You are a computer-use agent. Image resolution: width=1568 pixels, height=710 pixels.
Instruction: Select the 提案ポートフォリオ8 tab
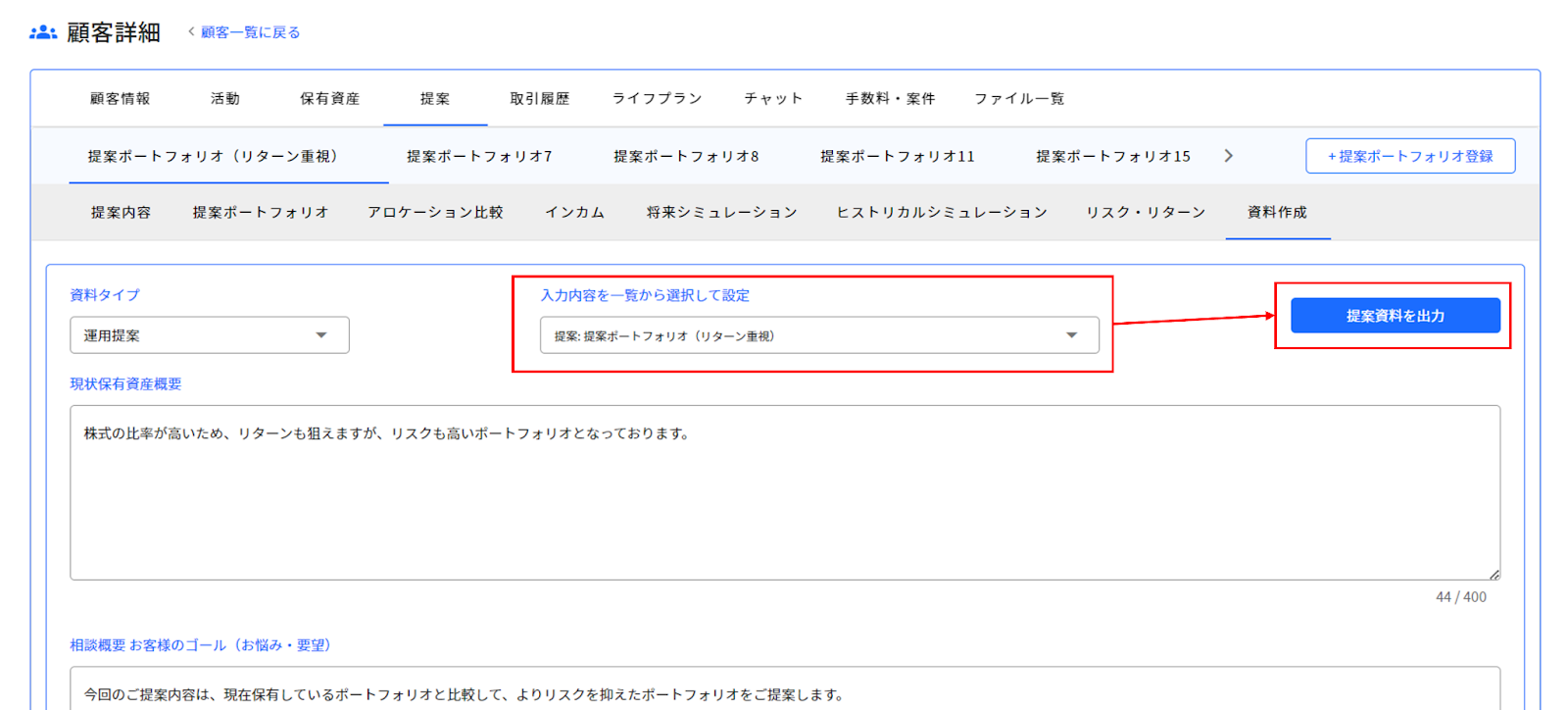coord(686,156)
